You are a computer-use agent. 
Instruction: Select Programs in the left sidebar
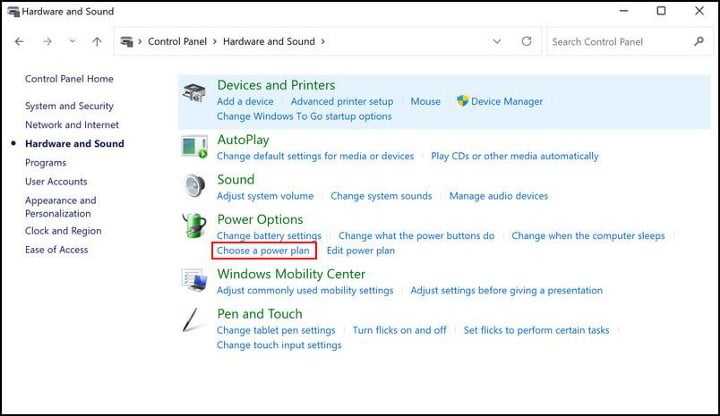click(x=45, y=163)
